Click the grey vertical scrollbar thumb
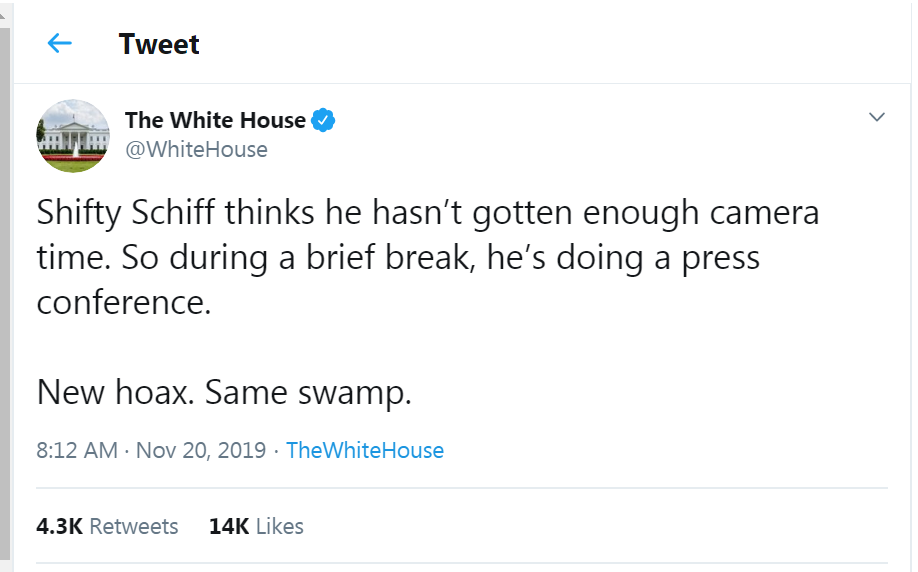The width and height of the screenshot is (918, 572). 5,290
